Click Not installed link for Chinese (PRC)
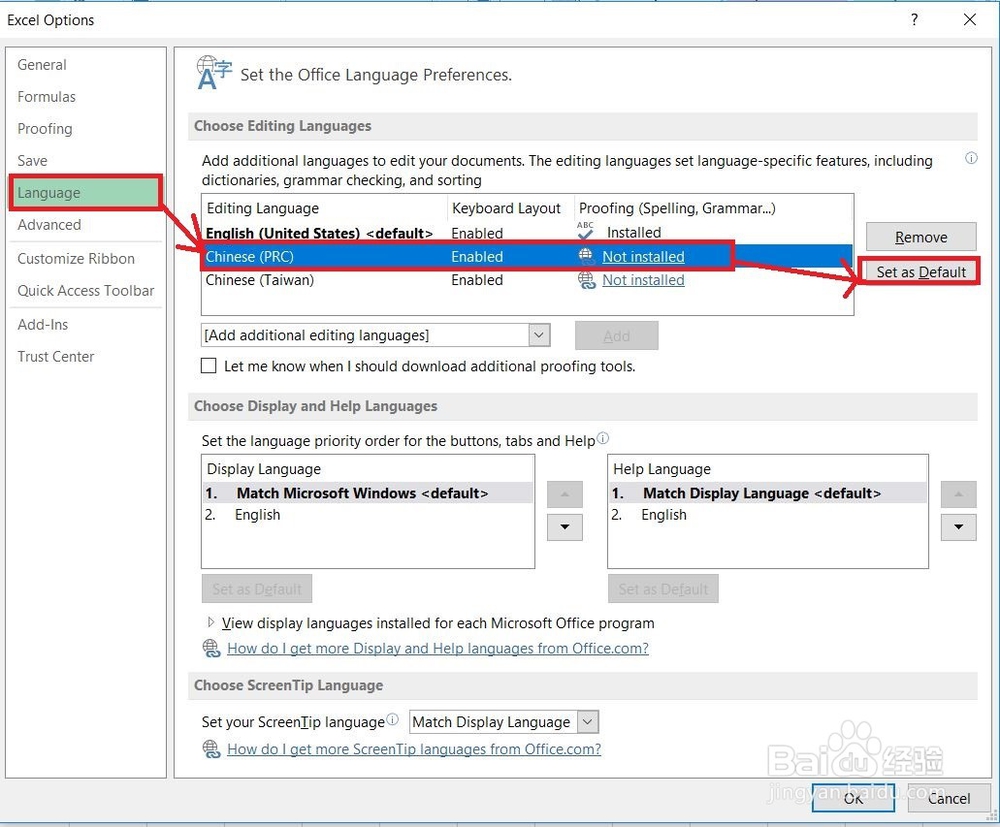 (643, 256)
